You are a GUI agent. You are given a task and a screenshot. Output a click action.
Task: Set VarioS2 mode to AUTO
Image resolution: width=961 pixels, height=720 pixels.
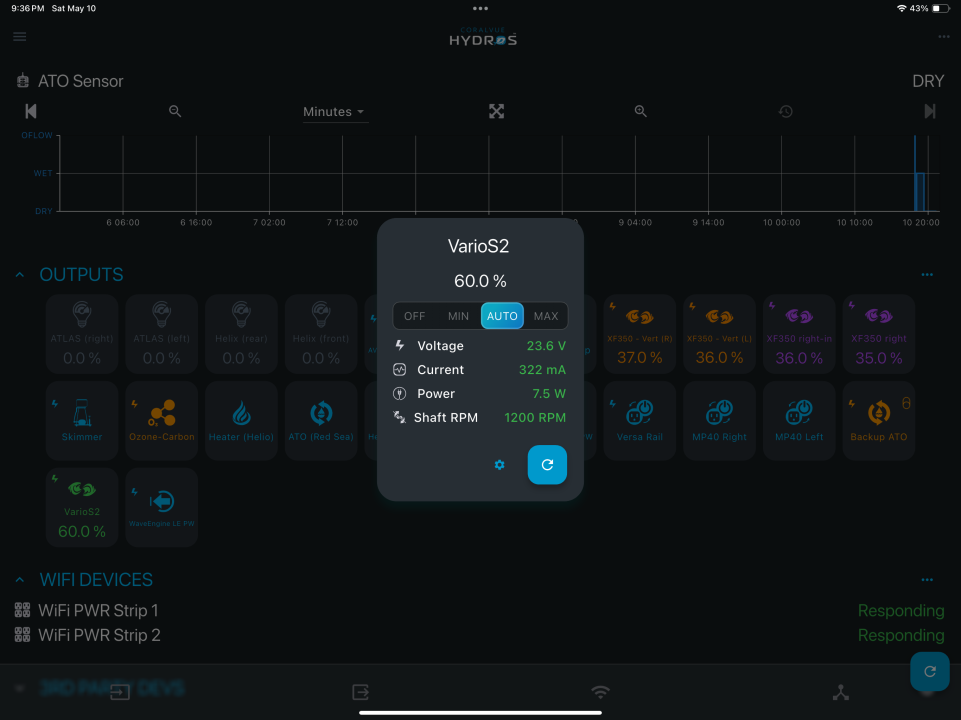(x=502, y=316)
